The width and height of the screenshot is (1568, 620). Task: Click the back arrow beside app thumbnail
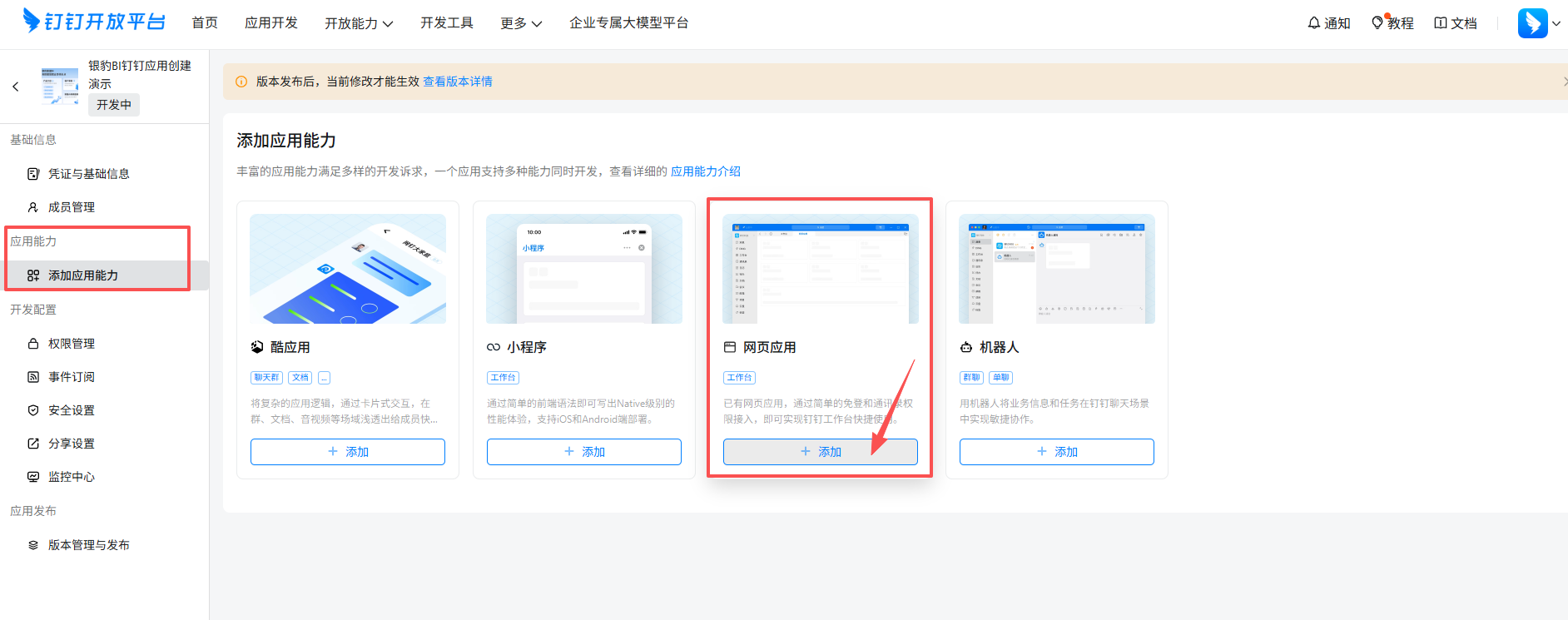(x=15, y=86)
